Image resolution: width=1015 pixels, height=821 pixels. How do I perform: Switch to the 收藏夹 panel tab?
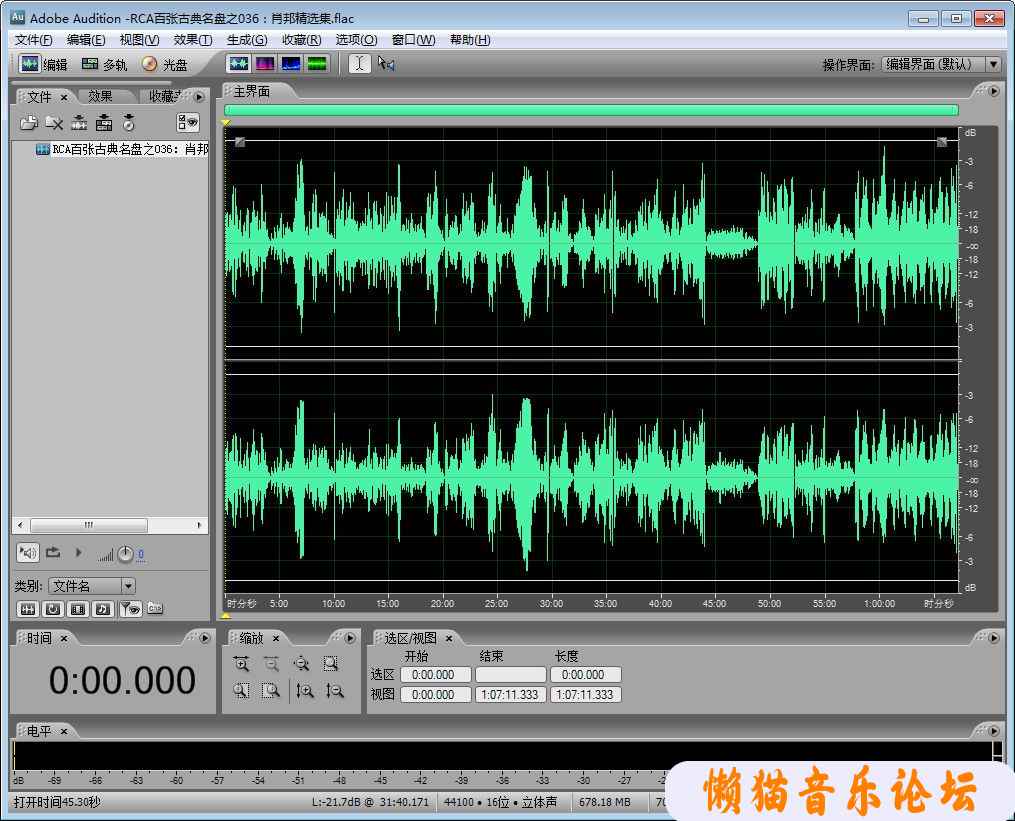[166, 96]
